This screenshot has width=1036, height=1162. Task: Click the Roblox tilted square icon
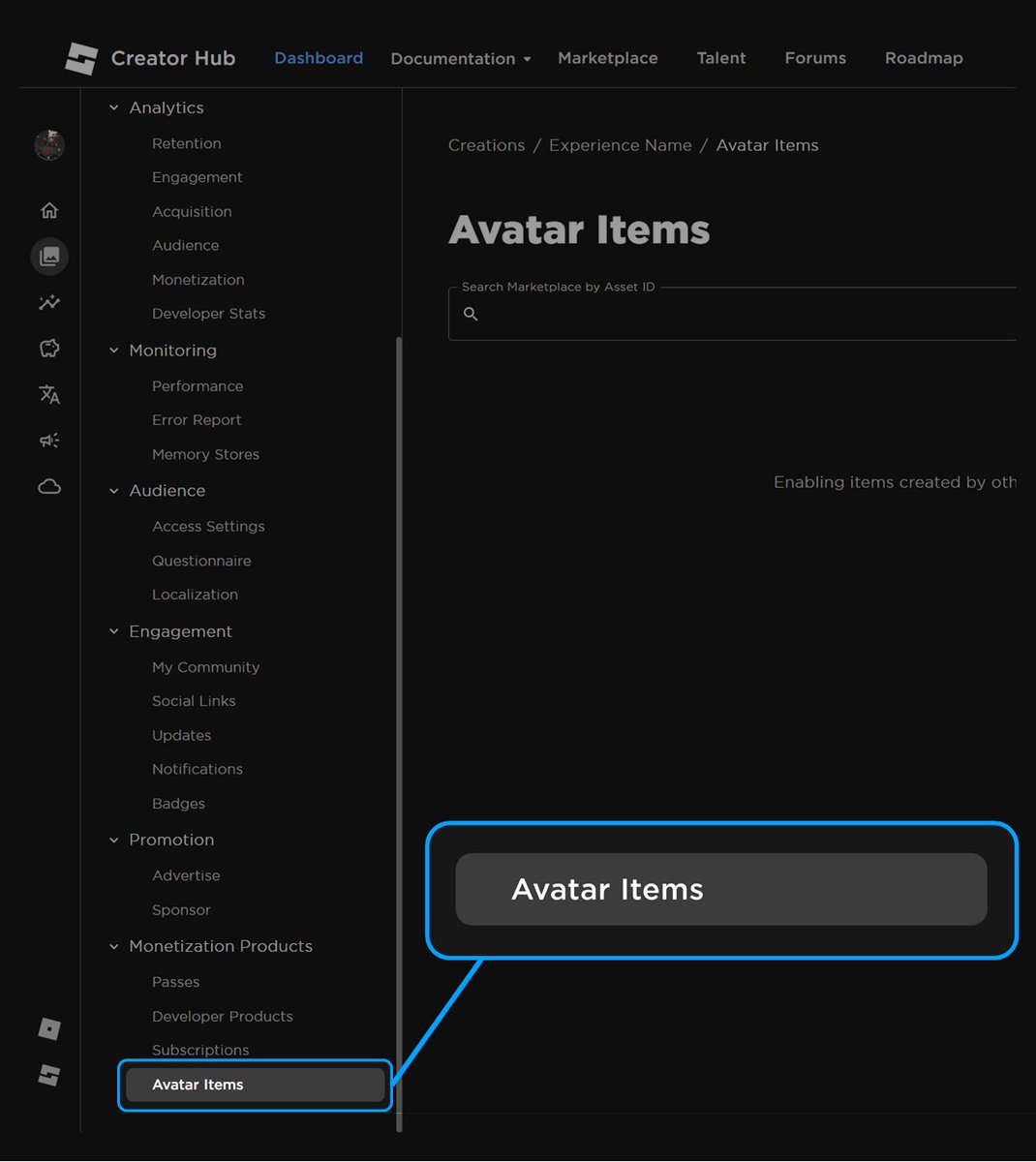[x=49, y=1029]
